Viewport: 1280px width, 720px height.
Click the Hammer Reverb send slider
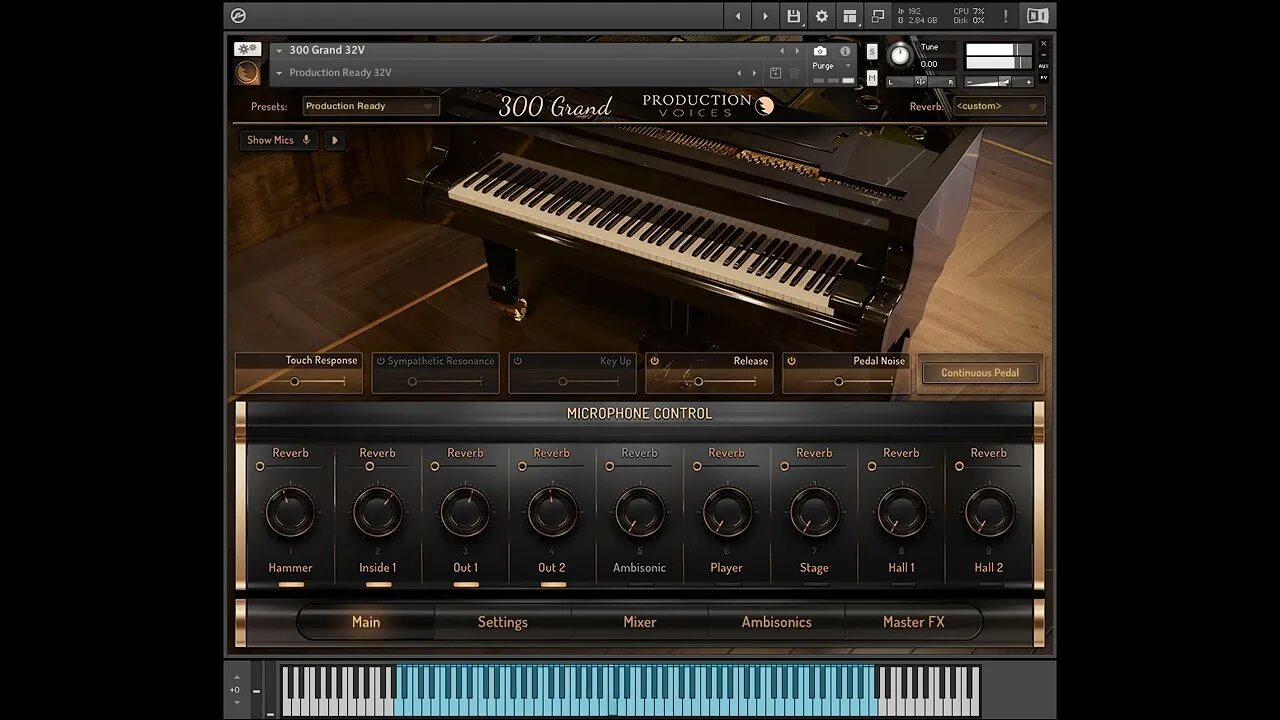point(291,466)
